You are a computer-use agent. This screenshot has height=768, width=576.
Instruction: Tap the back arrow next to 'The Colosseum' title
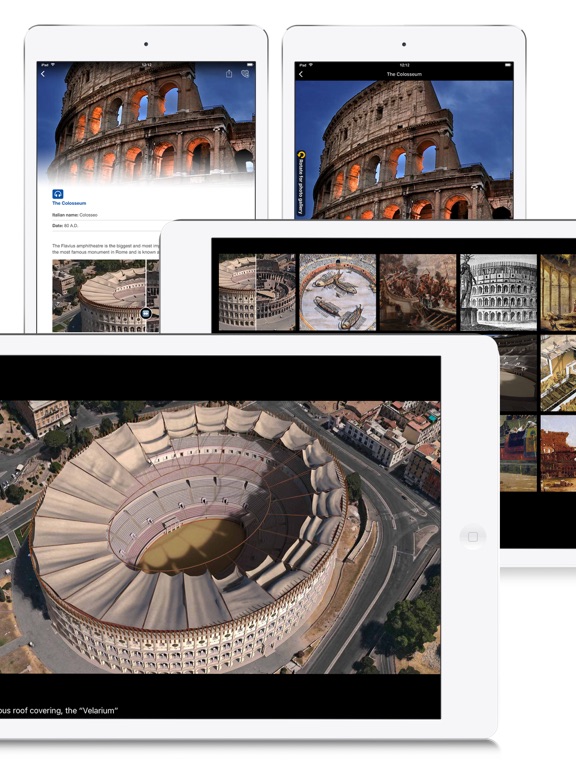click(x=301, y=74)
